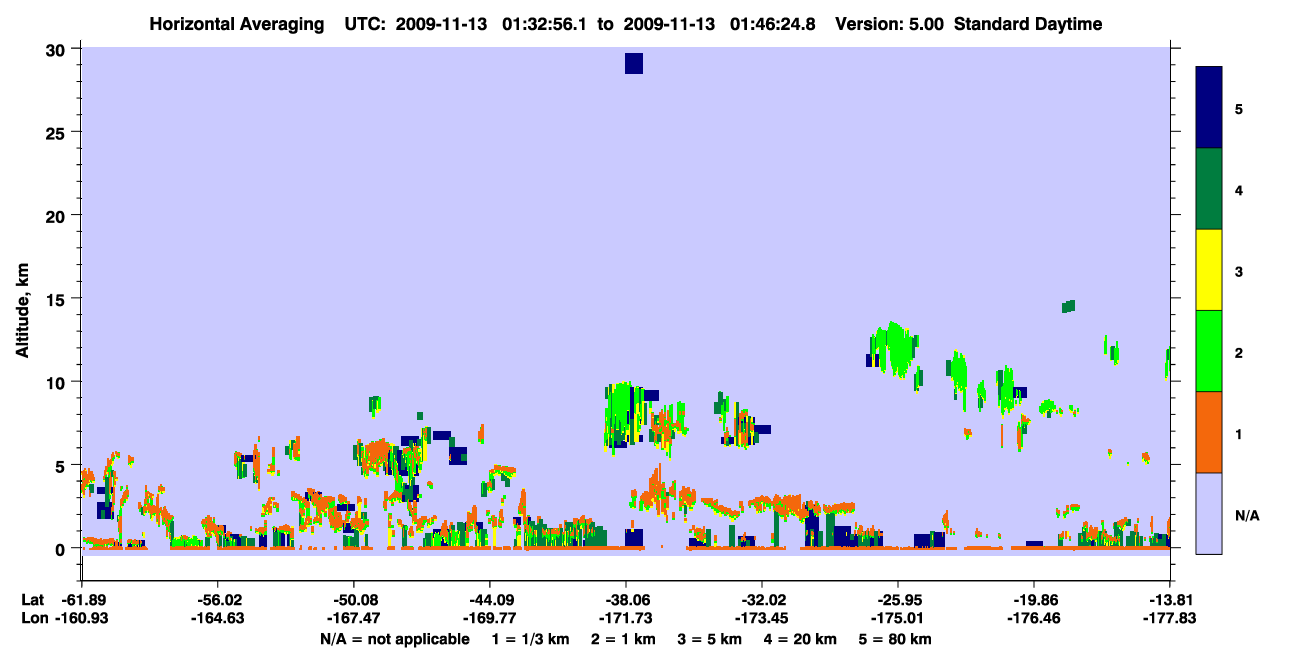Click longitude value -160.93
1300x667 pixels.
point(82,618)
